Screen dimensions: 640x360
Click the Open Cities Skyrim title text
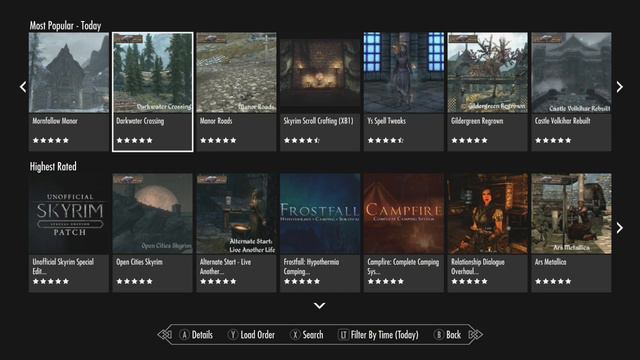pyautogui.click(x=139, y=262)
